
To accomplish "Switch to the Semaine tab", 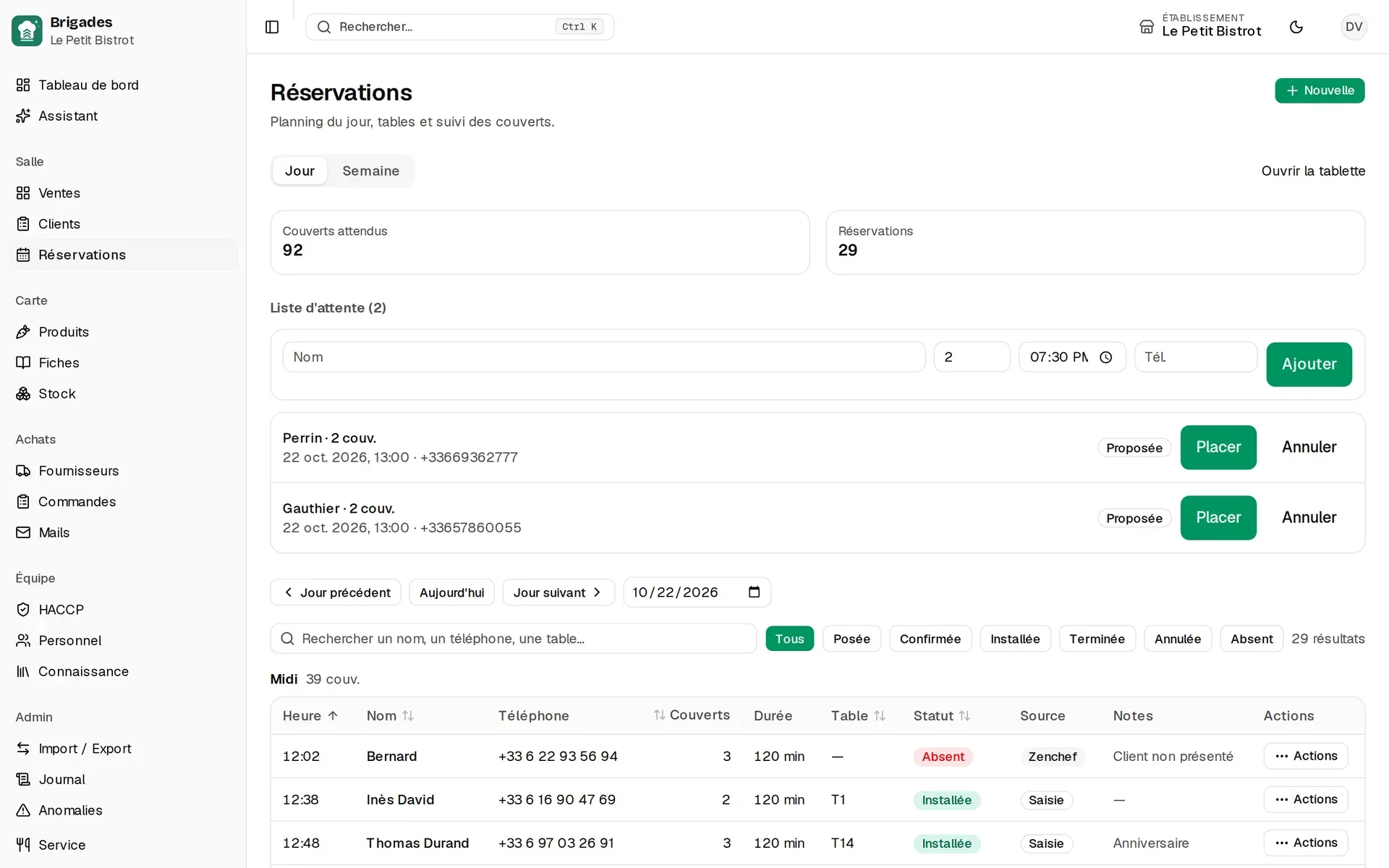I will point(370,171).
